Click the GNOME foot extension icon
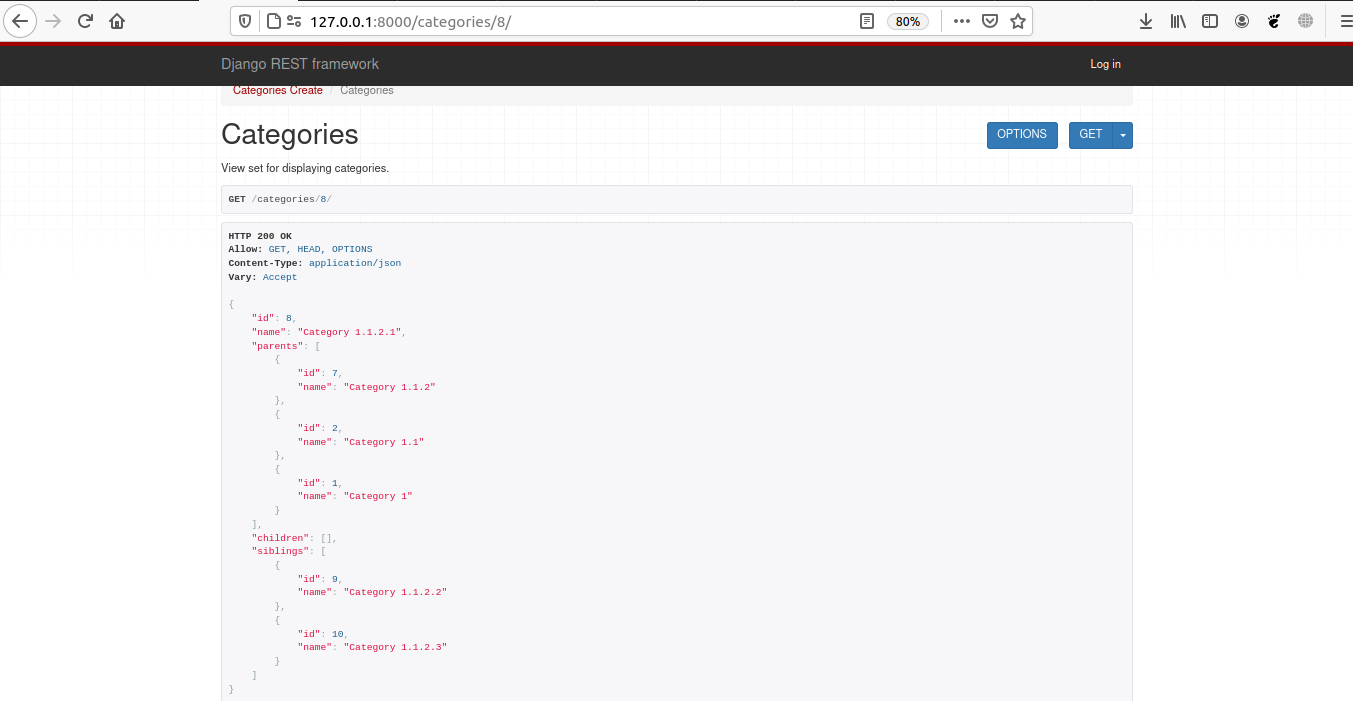This screenshot has width=1353, height=701. (x=1274, y=21)
